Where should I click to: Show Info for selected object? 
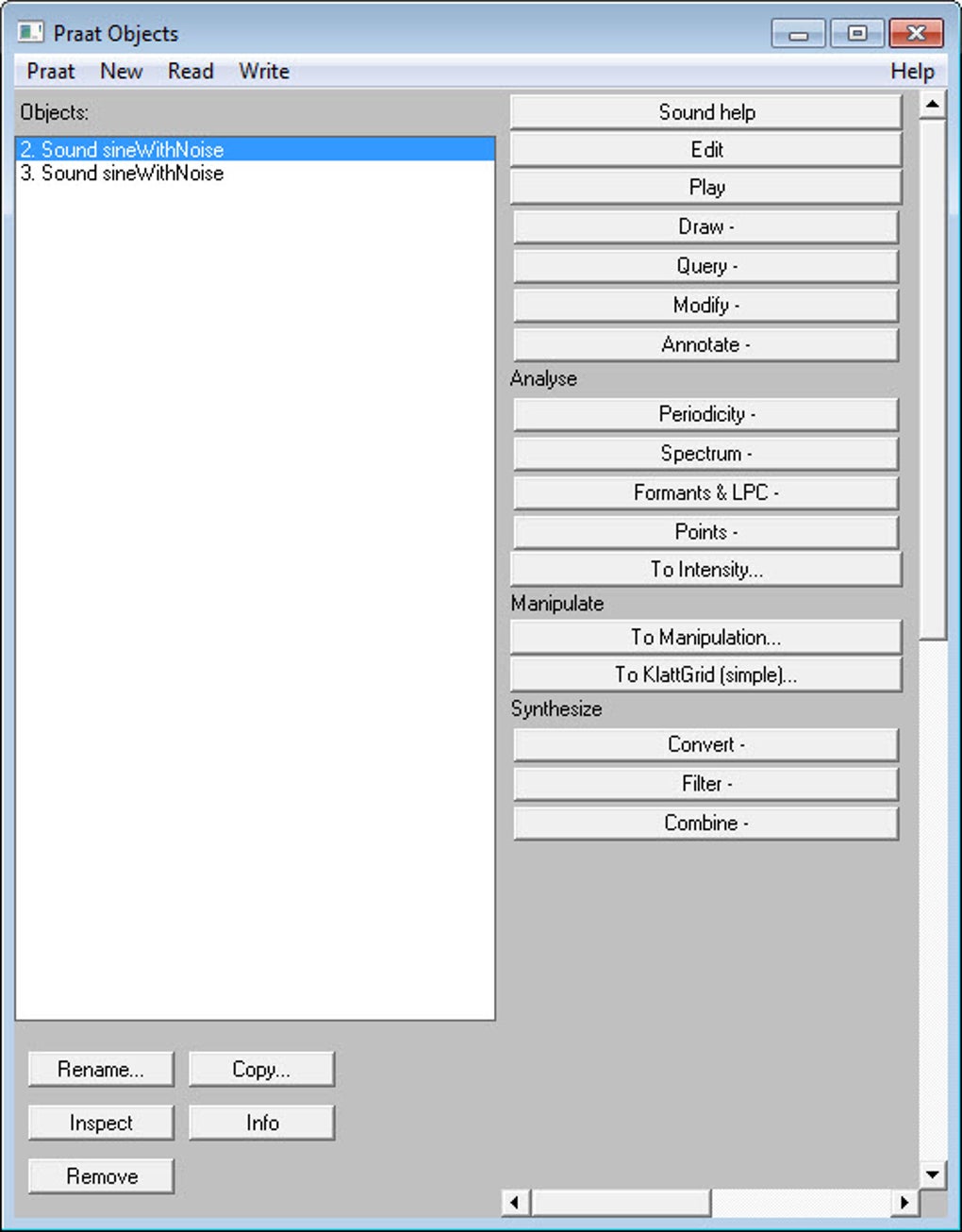pyautogui.click(x=261, y=1123)
